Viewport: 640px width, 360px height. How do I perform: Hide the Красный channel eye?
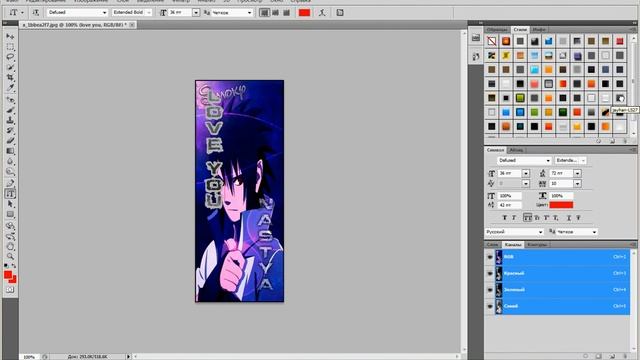(490, 273)
